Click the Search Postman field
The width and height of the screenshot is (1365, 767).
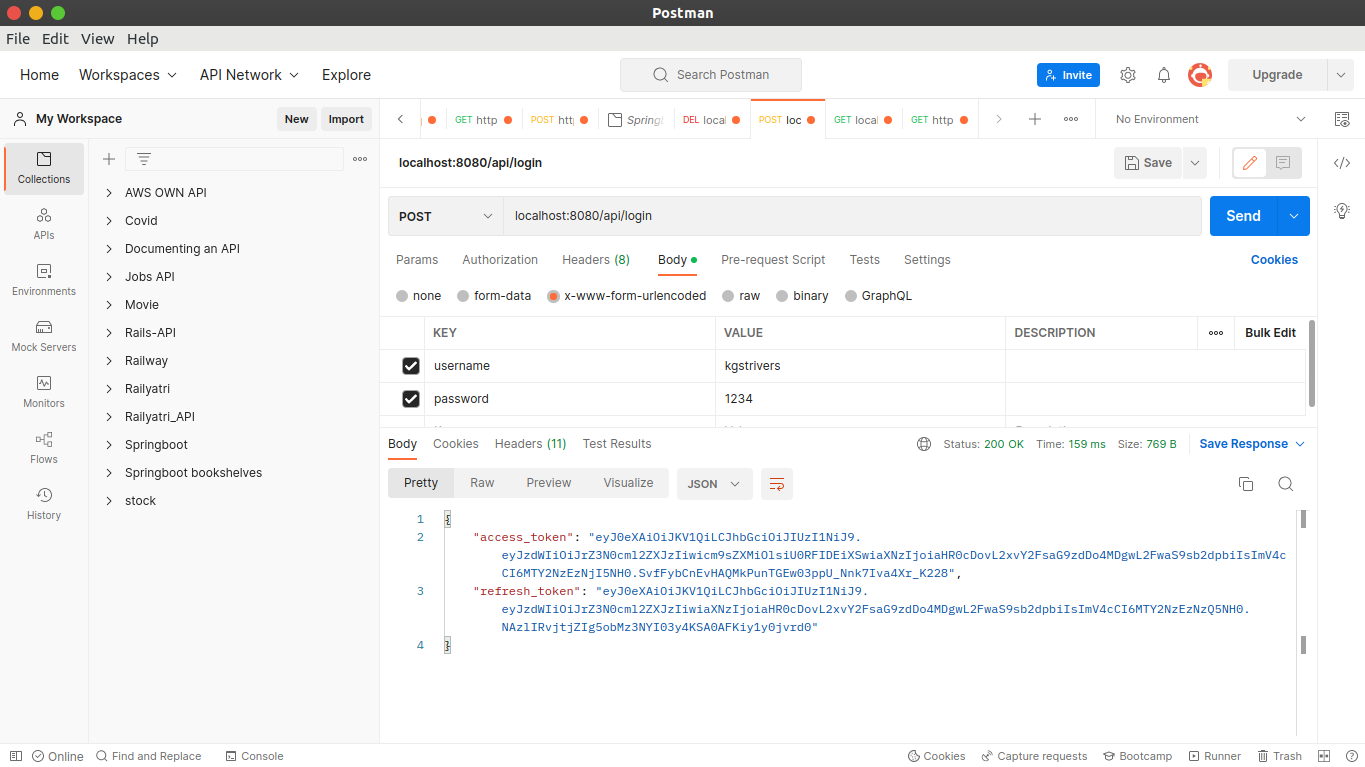pyautogui.click(x=711, y=75)
